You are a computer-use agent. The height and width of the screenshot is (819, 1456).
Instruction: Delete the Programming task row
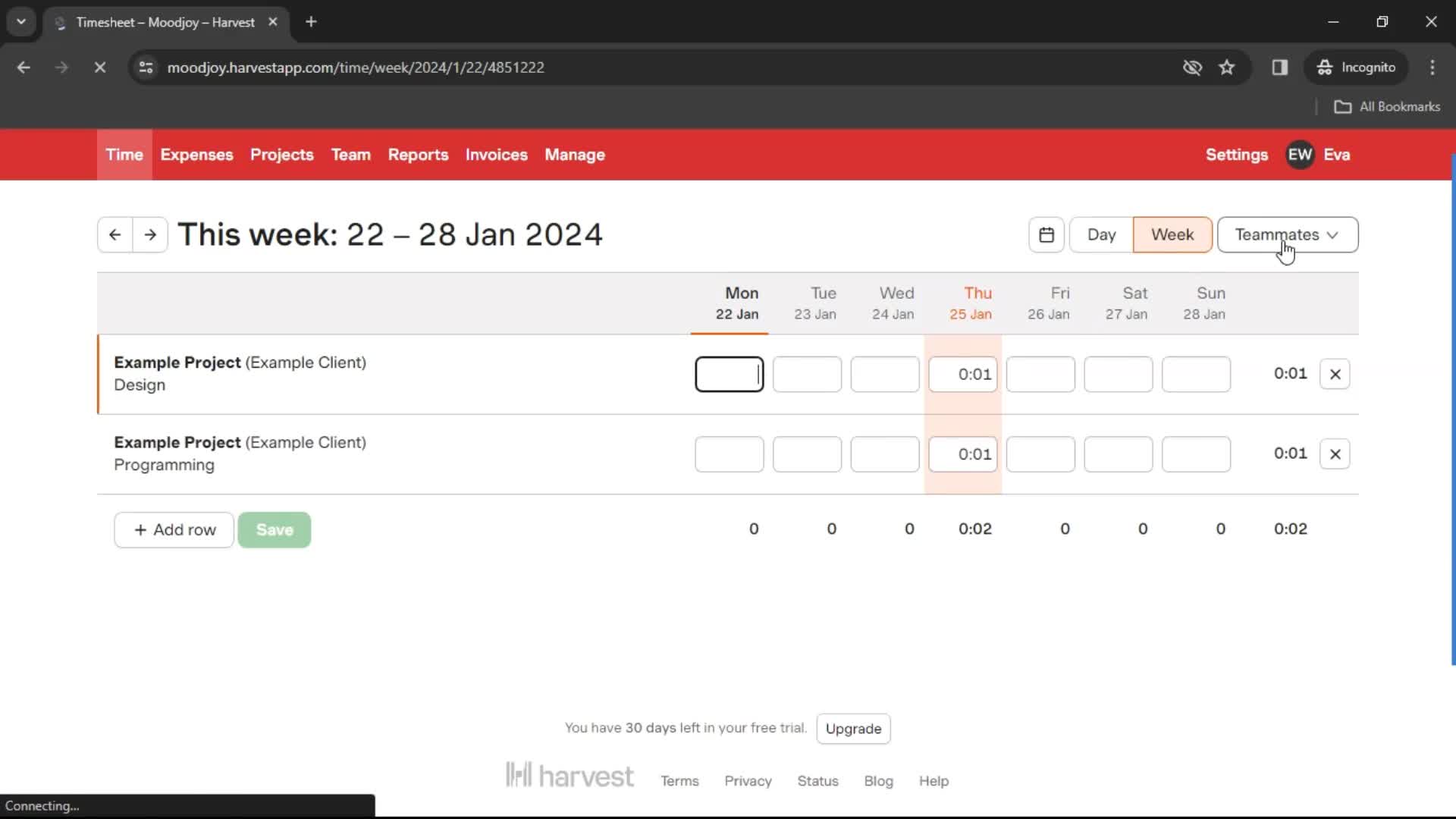click(1335, 453)
